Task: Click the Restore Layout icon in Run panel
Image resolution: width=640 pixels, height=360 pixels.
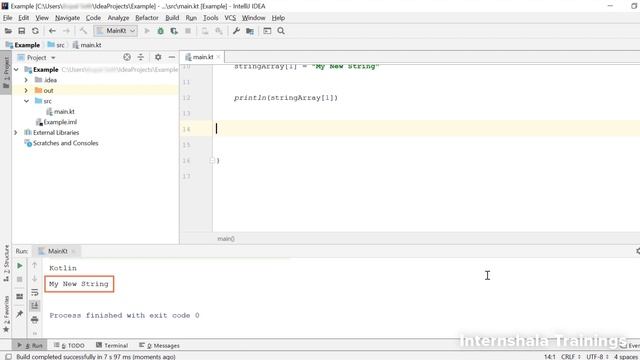Action: point(20,297)
